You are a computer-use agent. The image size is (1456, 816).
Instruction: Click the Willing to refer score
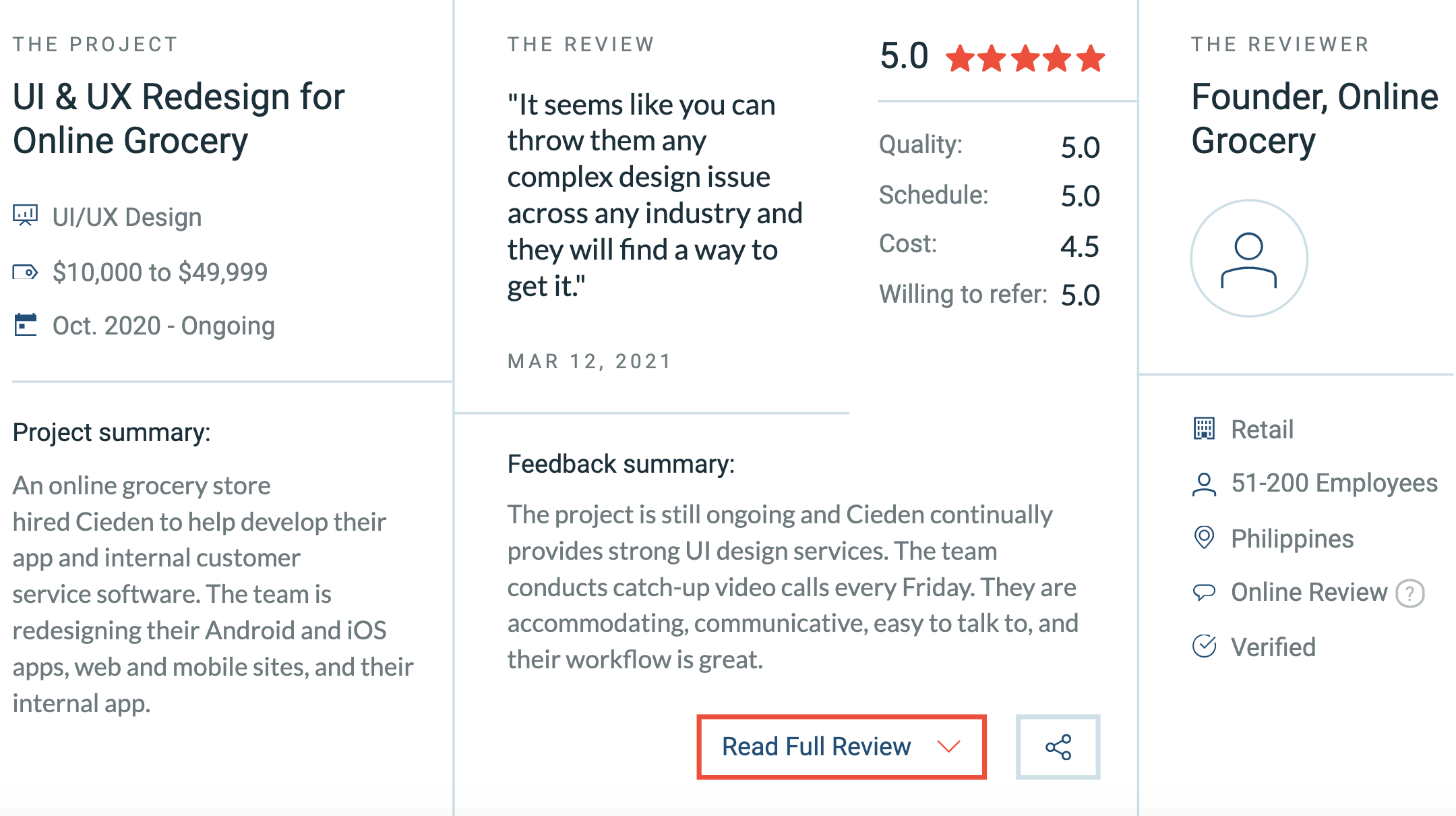1080,295
